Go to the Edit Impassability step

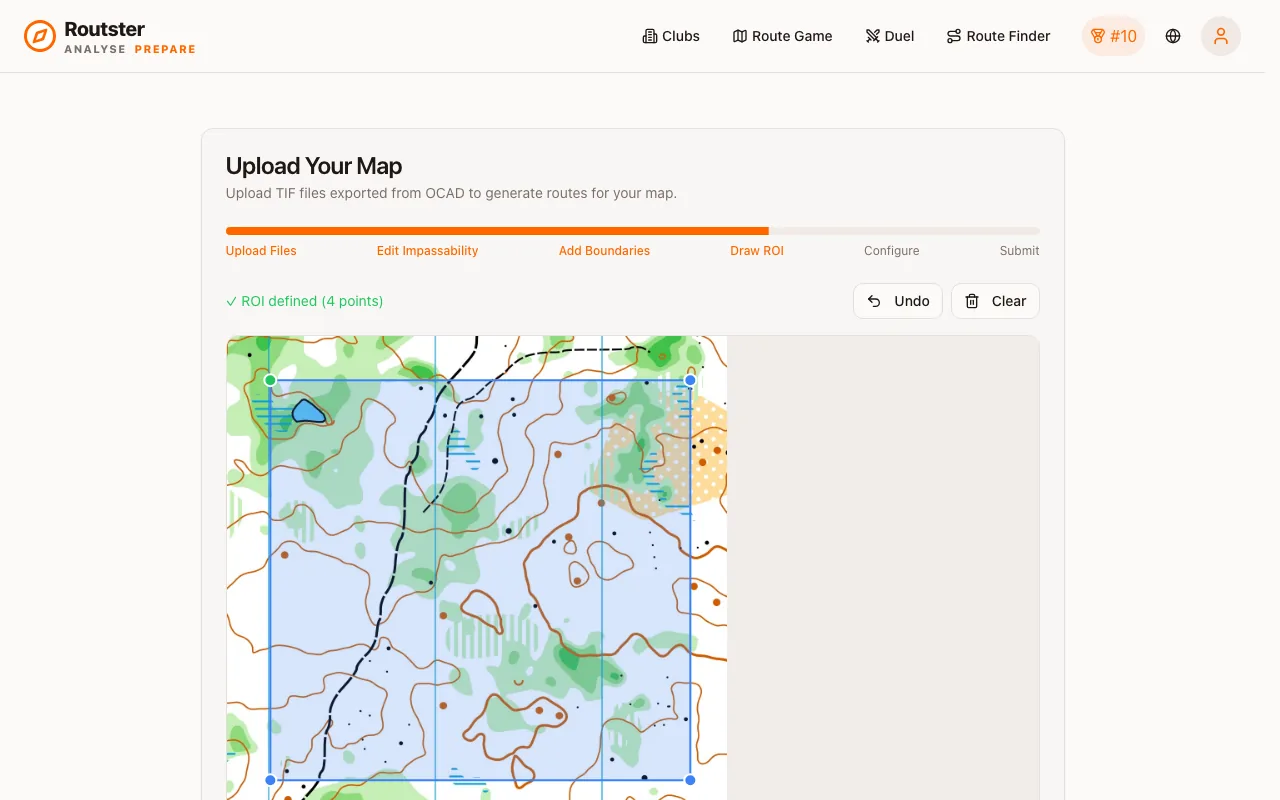click(x=427, y=251)
